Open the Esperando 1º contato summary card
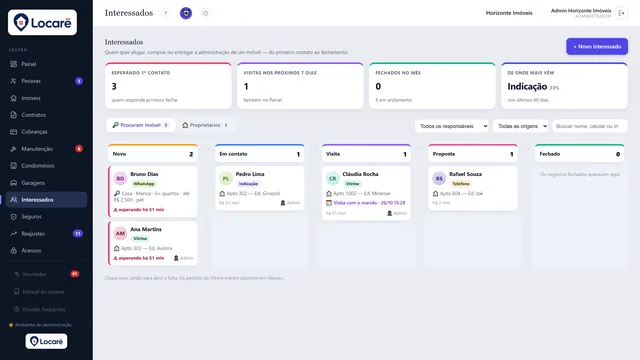Image resolution: width=640 pixels, height=360 pixels. pos(168,86)
